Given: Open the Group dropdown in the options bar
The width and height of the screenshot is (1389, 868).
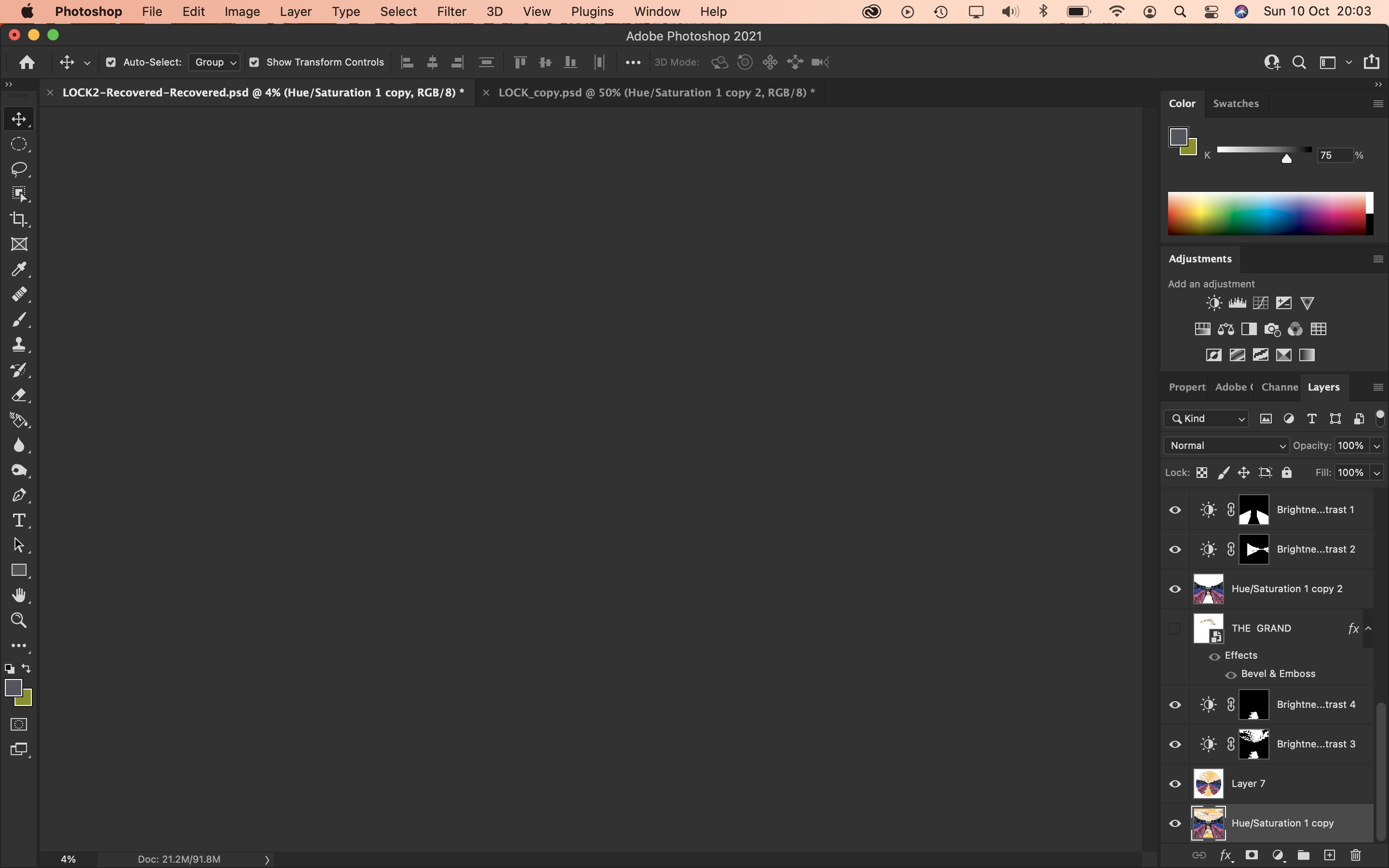Looking at the screenshot, I should click(214, 62).
